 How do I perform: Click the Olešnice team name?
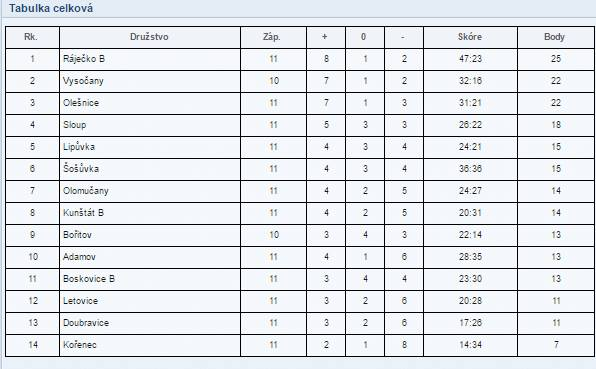click(x=81, y=103)
